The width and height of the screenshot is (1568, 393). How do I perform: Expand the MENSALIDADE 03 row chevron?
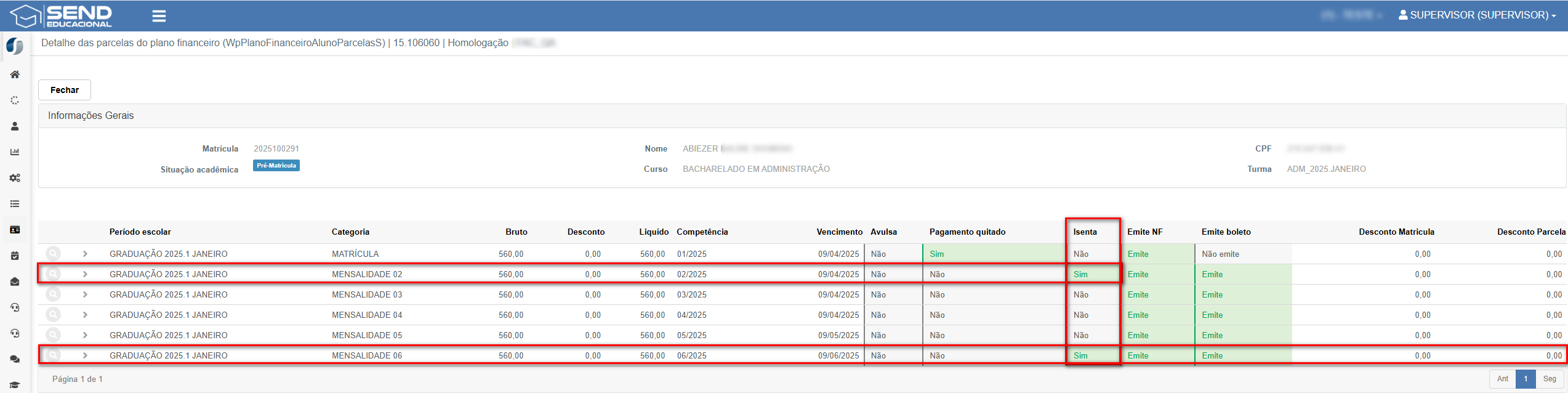[x=85, y=294]
